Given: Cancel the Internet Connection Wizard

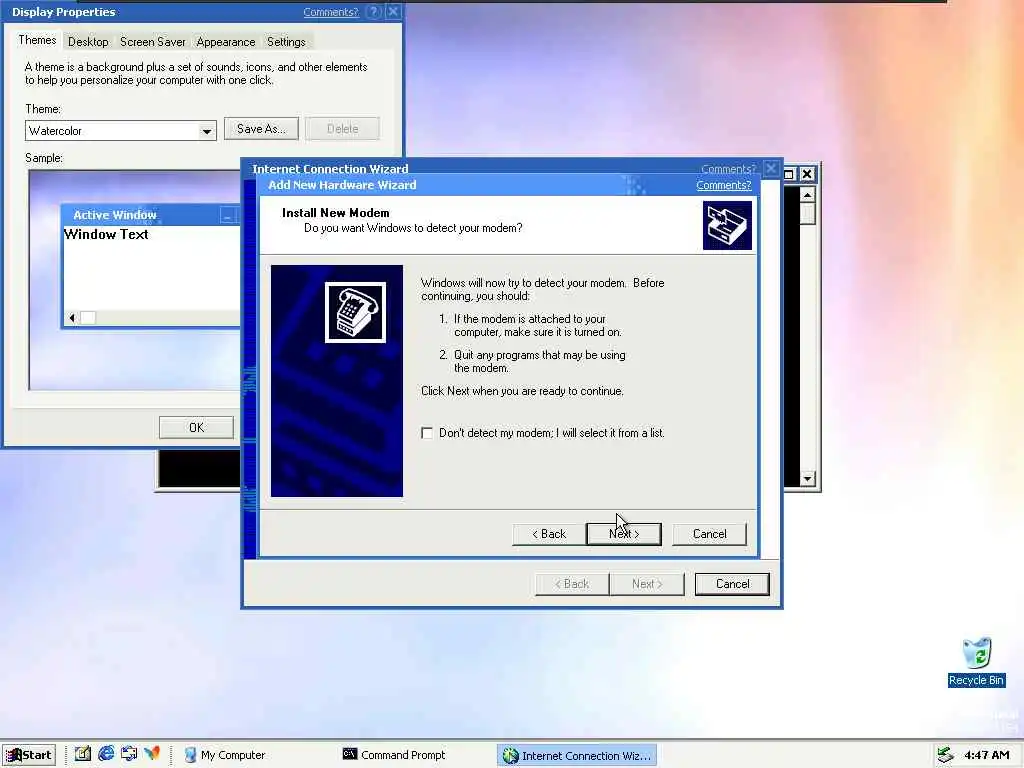Looking at the screenshot, I should (732, 584).
